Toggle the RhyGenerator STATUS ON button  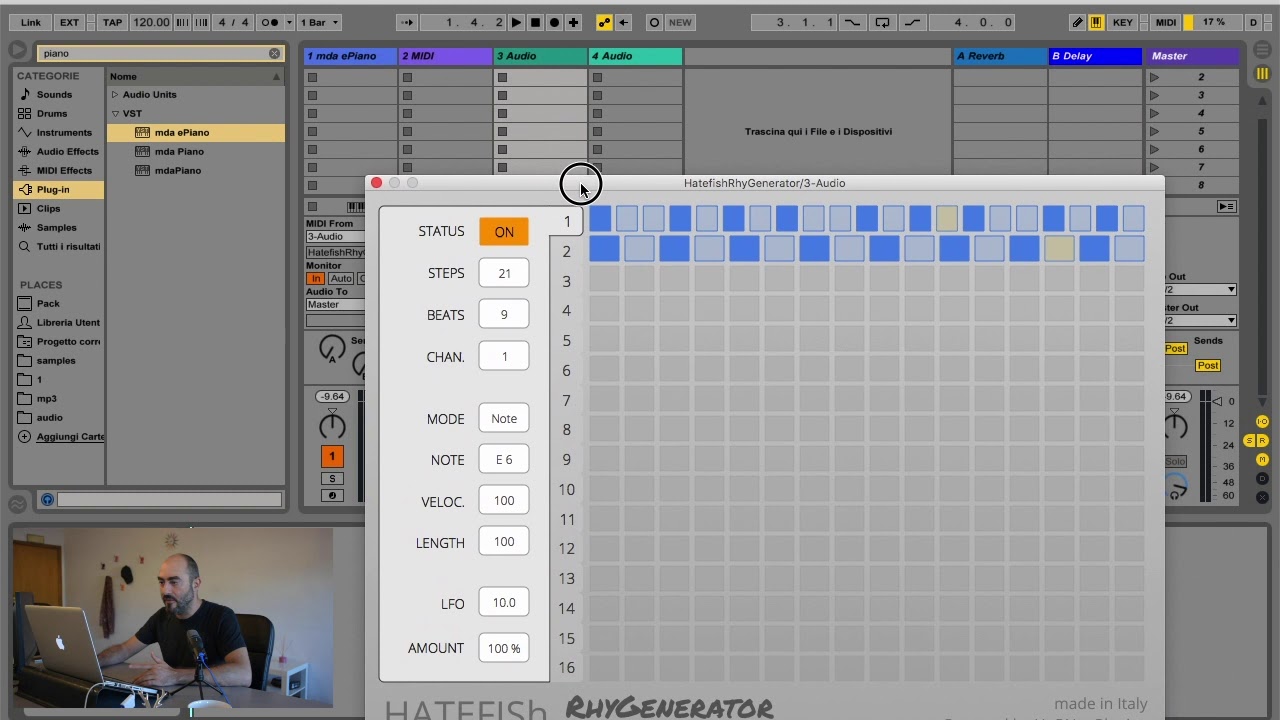click(x=504, y=232)
